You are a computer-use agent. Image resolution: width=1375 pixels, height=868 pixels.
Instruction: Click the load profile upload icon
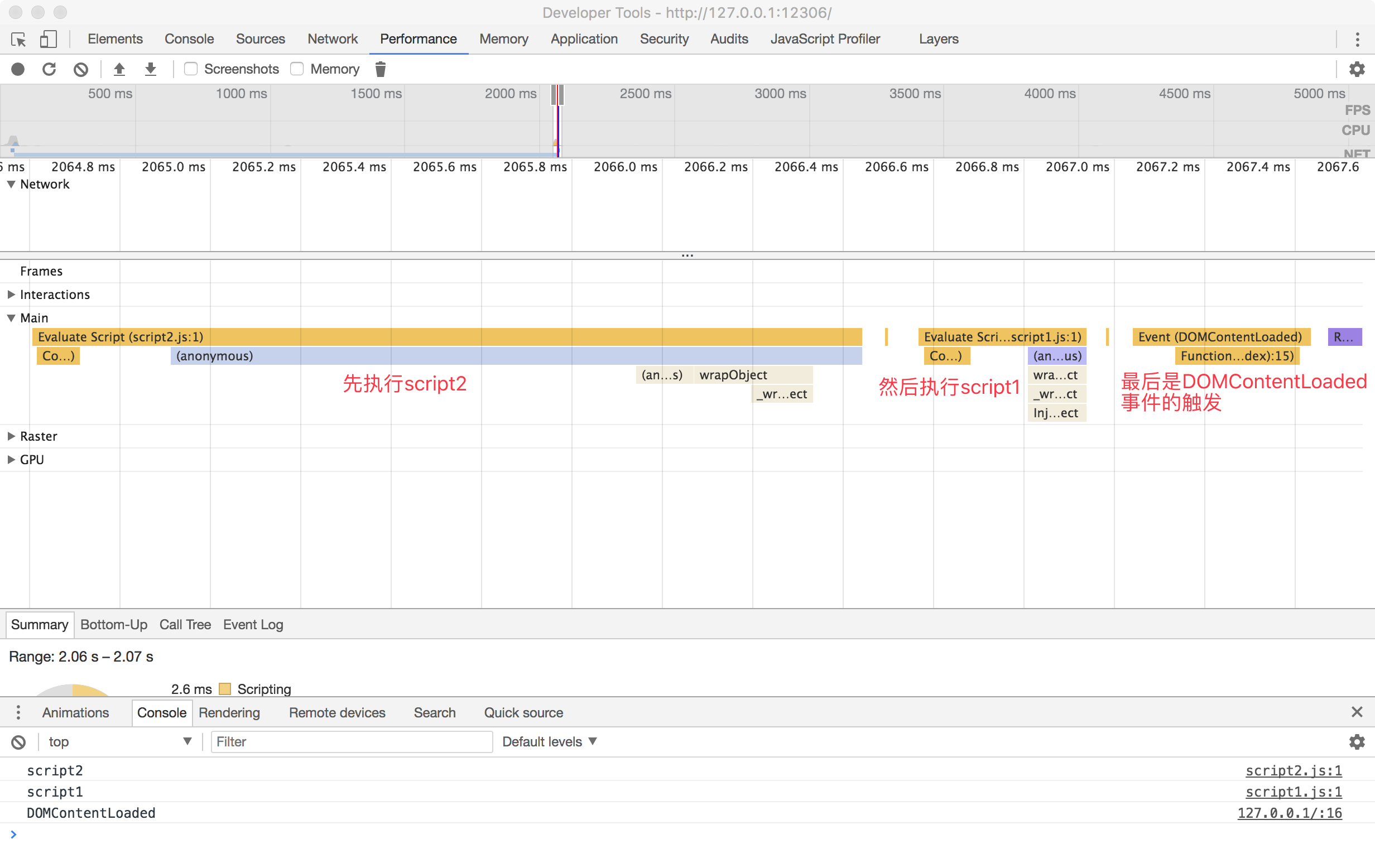click(x=119, y=69)
